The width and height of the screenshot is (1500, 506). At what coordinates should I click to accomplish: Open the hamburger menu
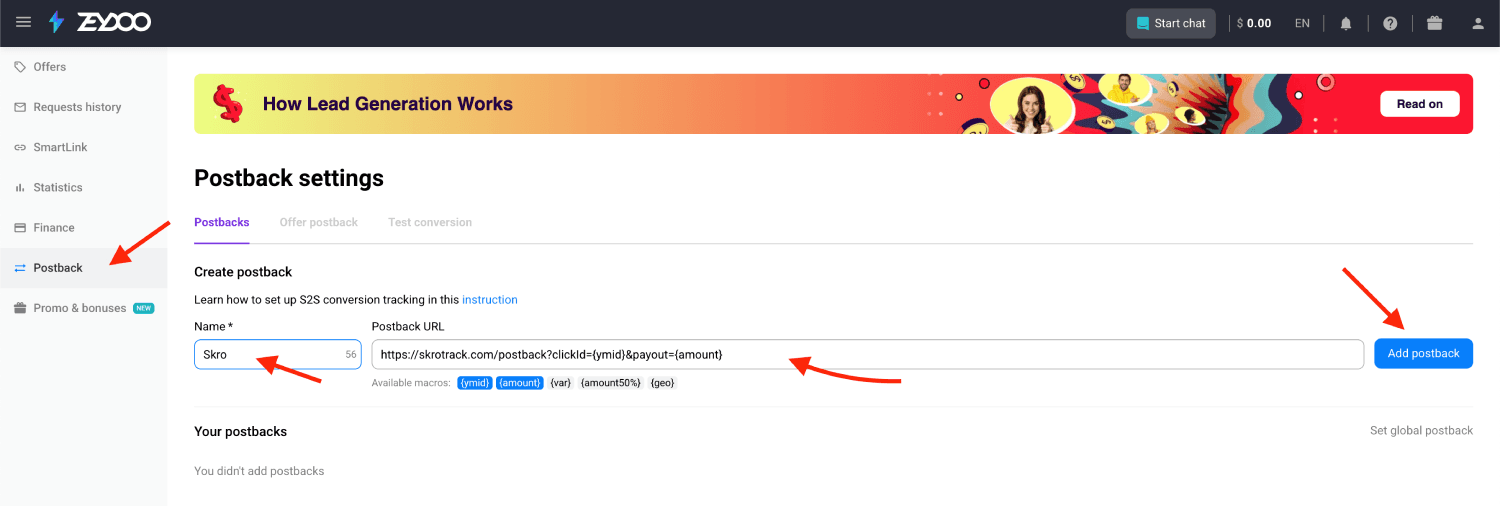tap(23, 22)
